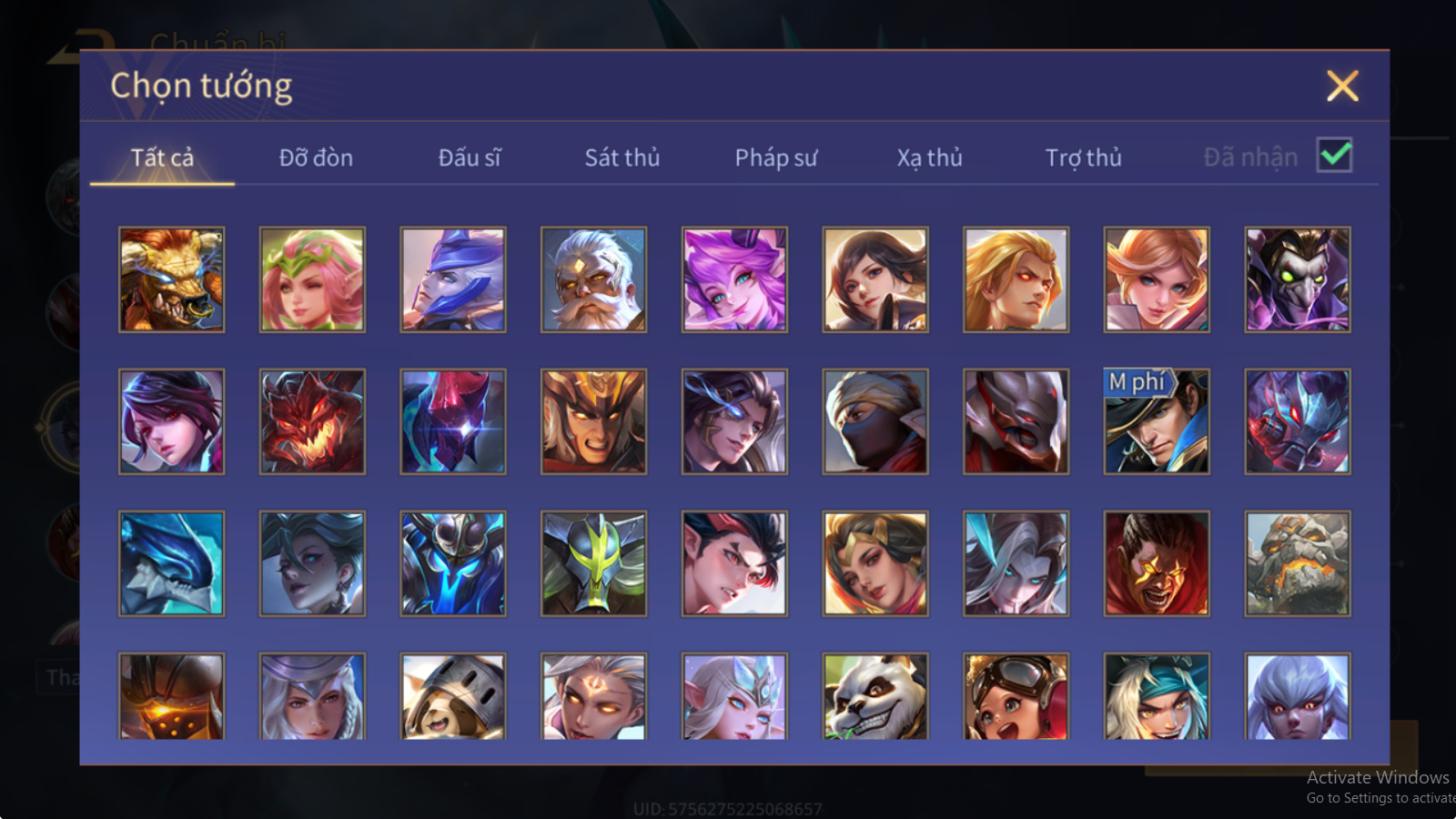Open the 'Xạ thủ' tab
The image size is (1456, 819).
click(929, 157)
